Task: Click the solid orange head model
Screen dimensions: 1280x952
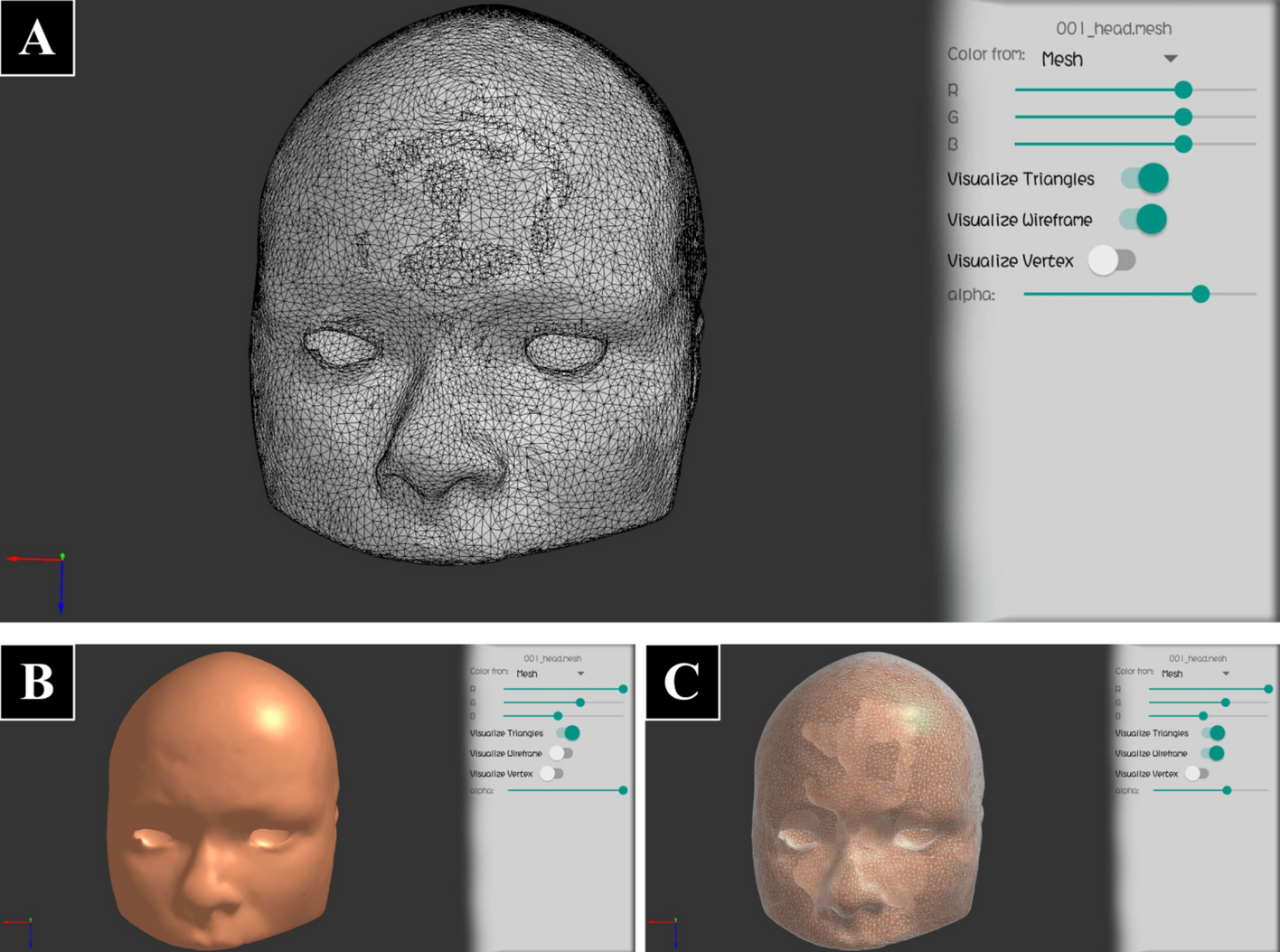Action: coord(222,799)
